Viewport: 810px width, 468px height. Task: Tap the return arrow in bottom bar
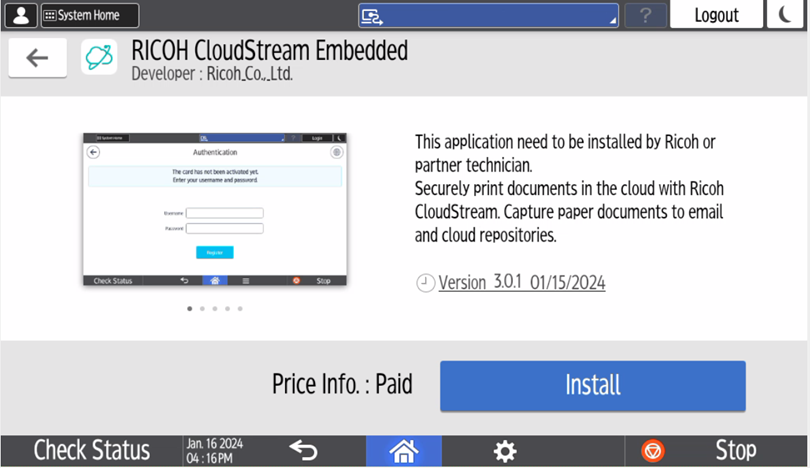point(303,451)
